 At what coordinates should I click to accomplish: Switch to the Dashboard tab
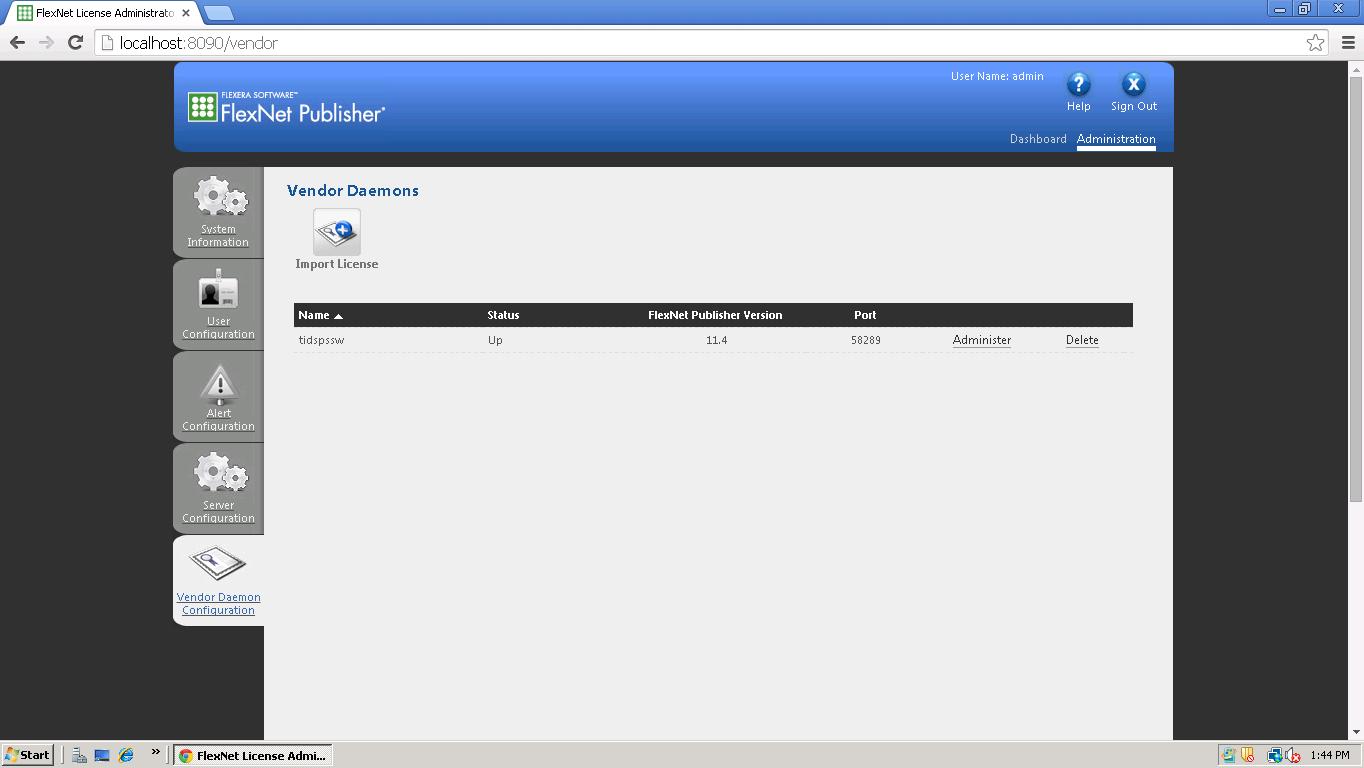click(1038, 139)
